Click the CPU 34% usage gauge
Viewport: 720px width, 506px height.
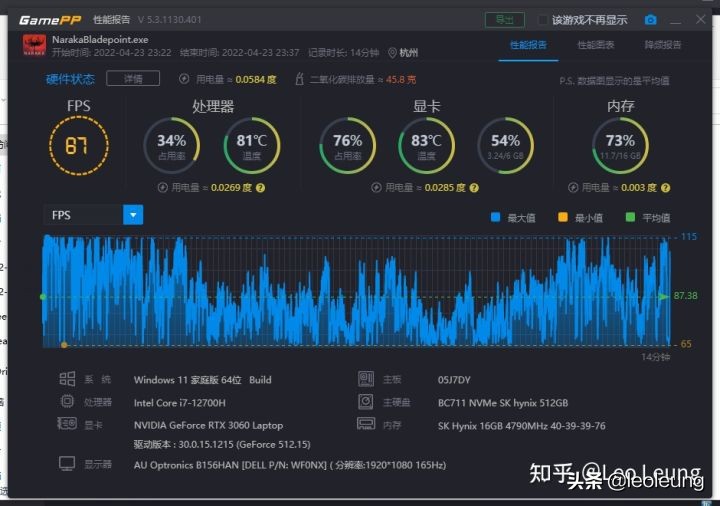coord(172,146)
